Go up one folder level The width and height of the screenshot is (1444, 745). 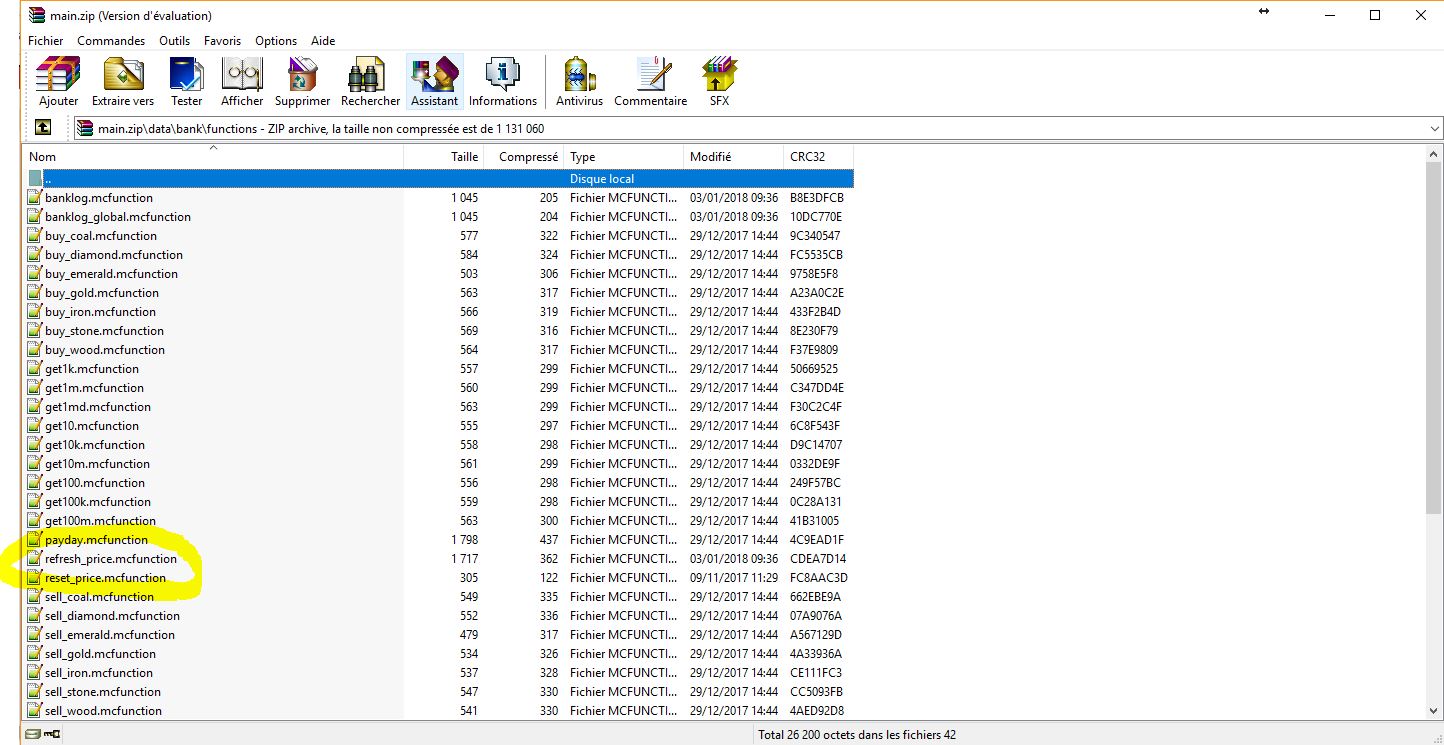pos(43,128)
